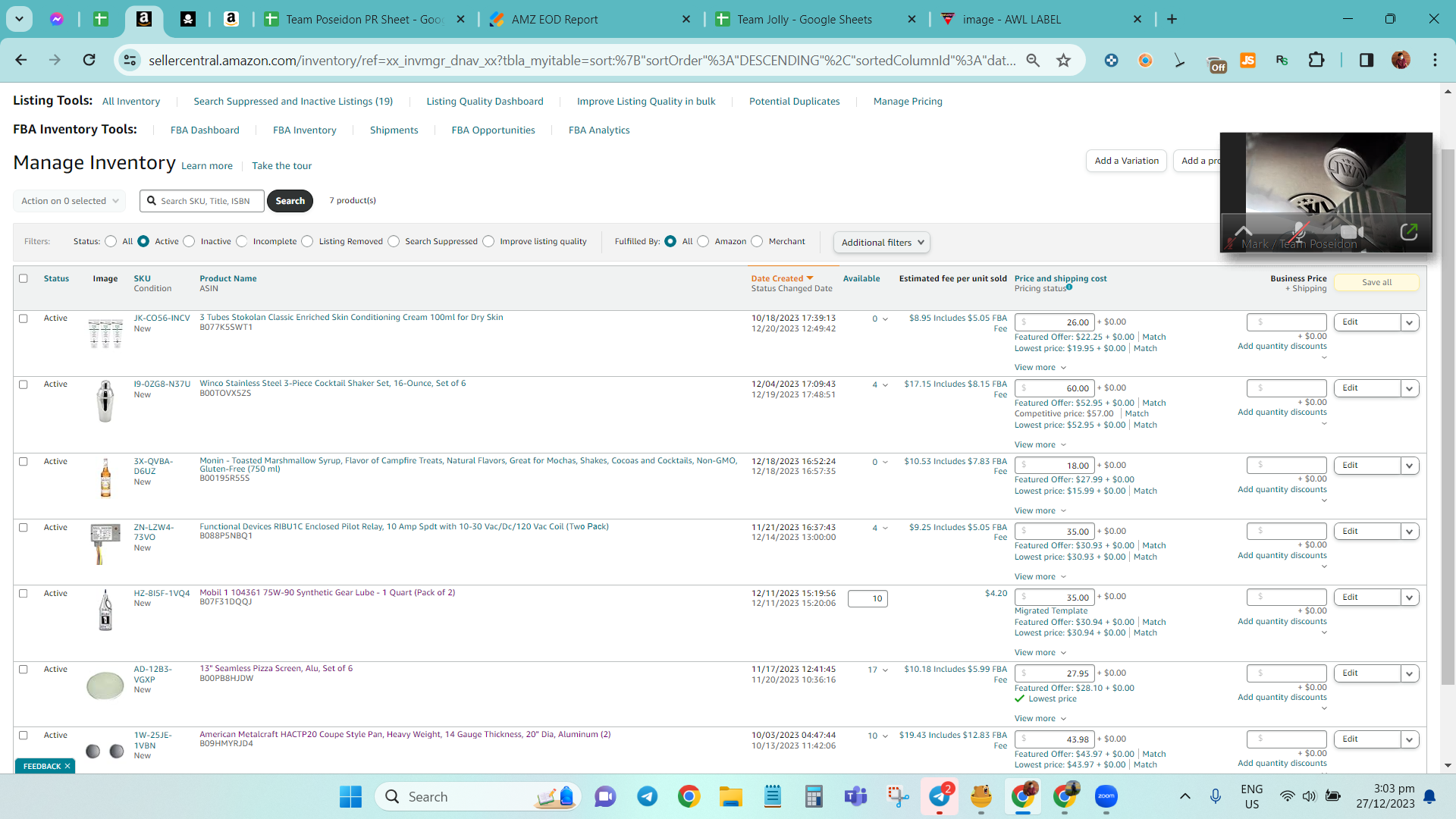1456x819 pixels.
Task: Open the Chrome three-dot menu
Action: [x=1435, y=60]
